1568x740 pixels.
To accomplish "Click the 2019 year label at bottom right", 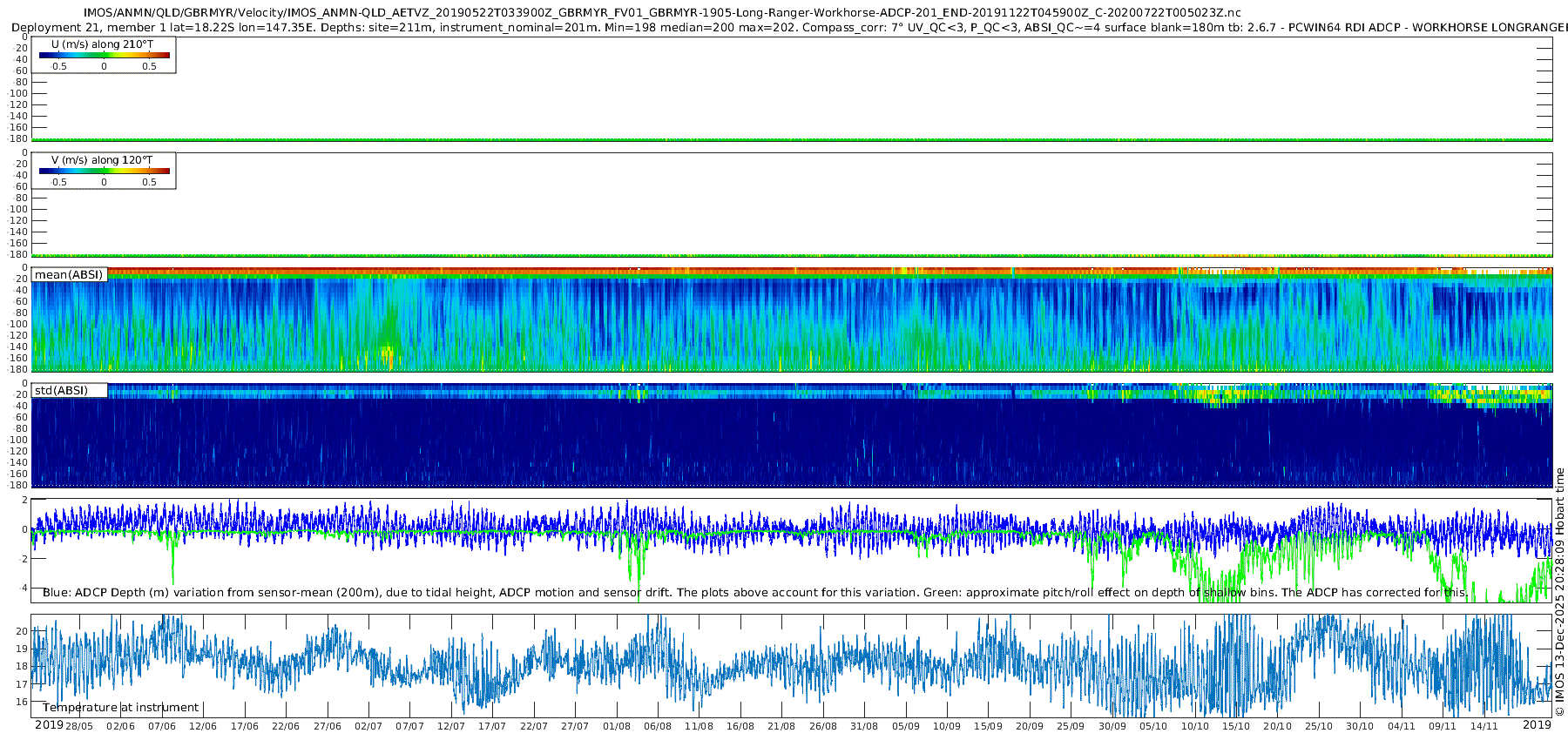I will (1537, 725).
